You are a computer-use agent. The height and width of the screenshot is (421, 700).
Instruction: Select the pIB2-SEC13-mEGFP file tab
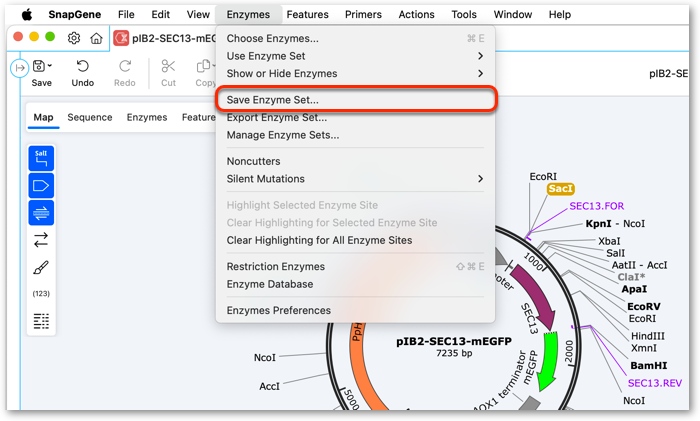coord(164,38)
